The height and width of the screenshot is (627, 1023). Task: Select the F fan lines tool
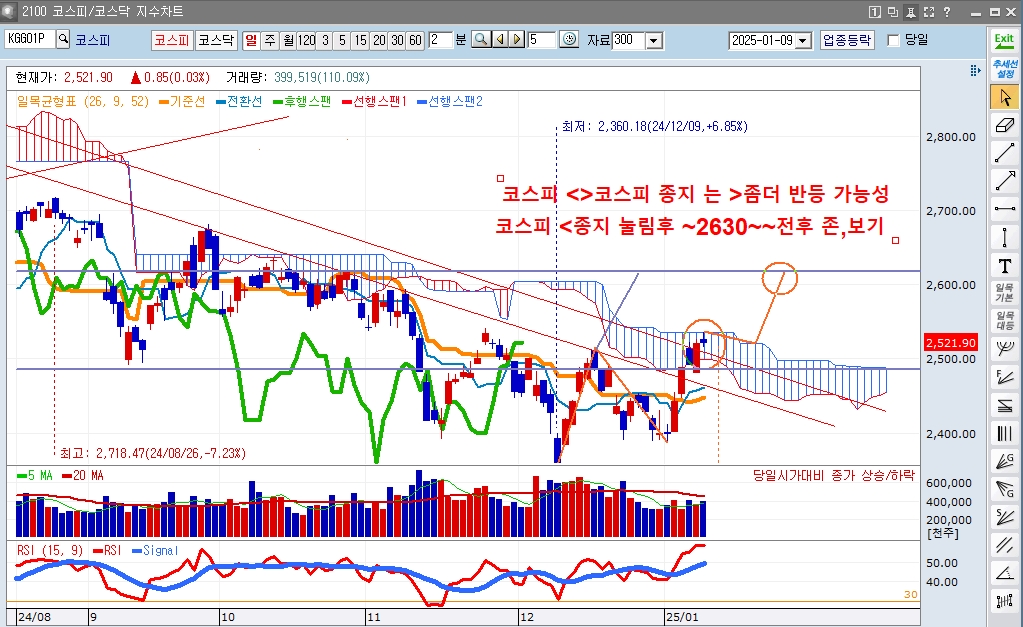pos(1004,377)
